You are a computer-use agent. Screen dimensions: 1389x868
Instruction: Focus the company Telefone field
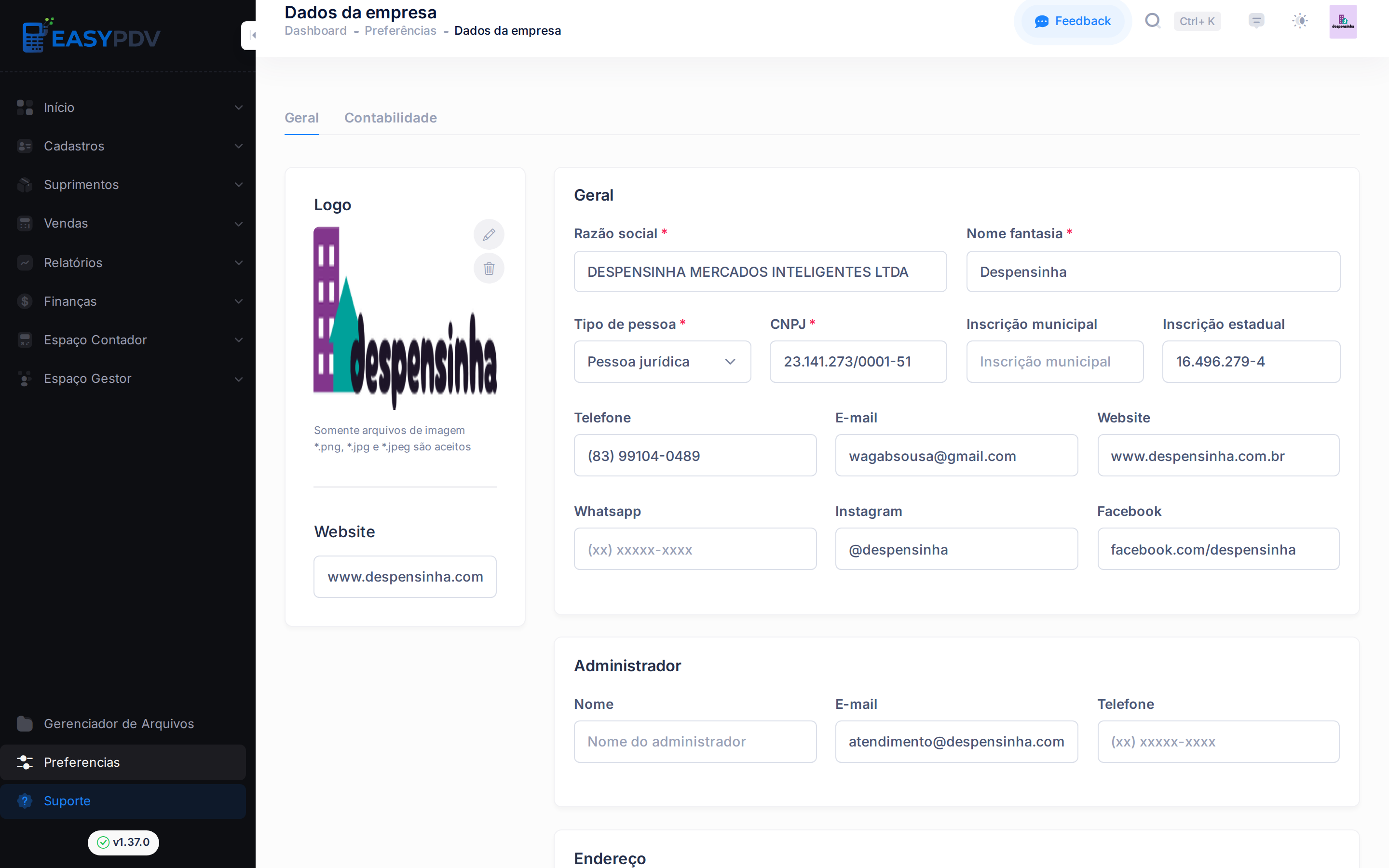(x=695, y=455)
